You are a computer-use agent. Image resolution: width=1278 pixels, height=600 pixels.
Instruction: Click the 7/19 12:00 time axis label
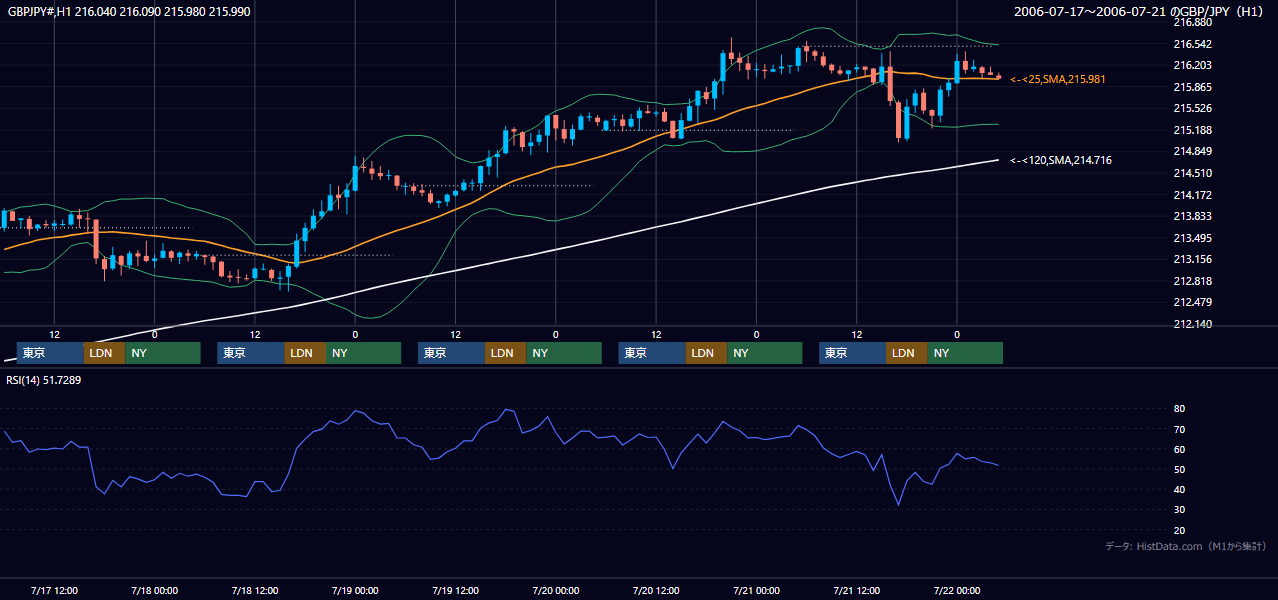pyautogui.click(x=455, y=590)
